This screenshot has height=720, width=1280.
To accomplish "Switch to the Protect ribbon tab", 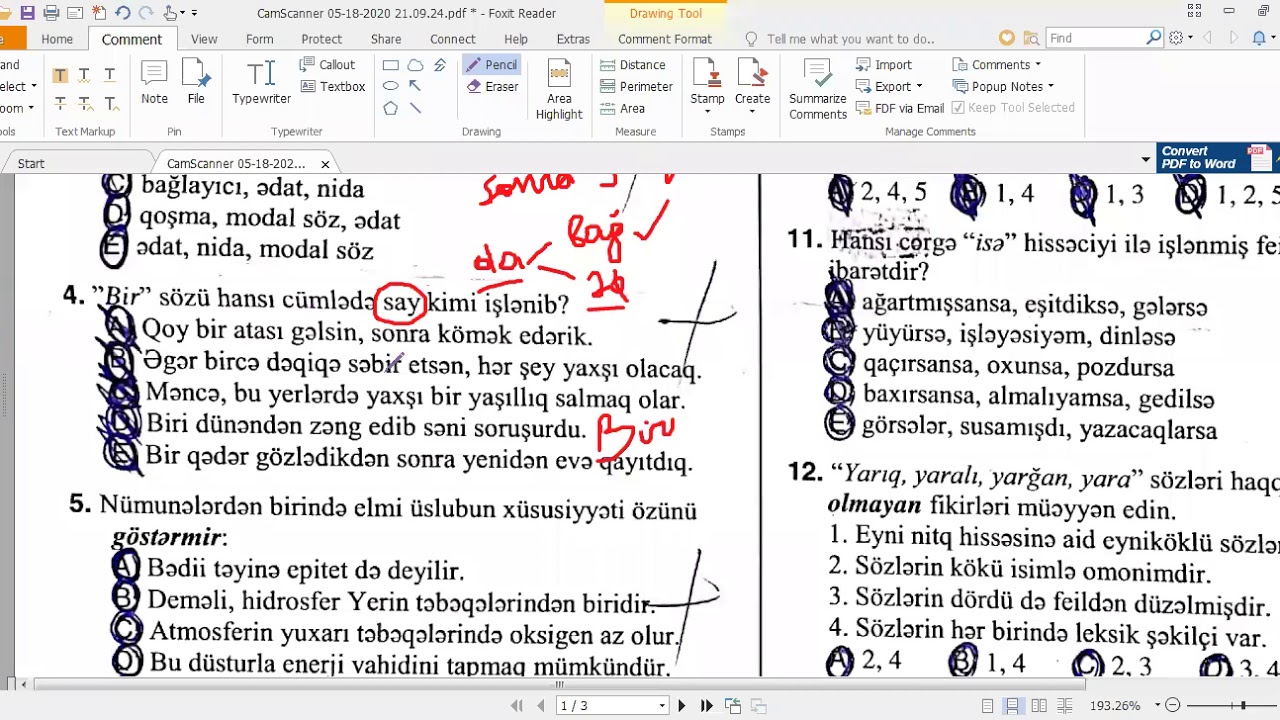I will pyautogui.click(x=321, y=39).
